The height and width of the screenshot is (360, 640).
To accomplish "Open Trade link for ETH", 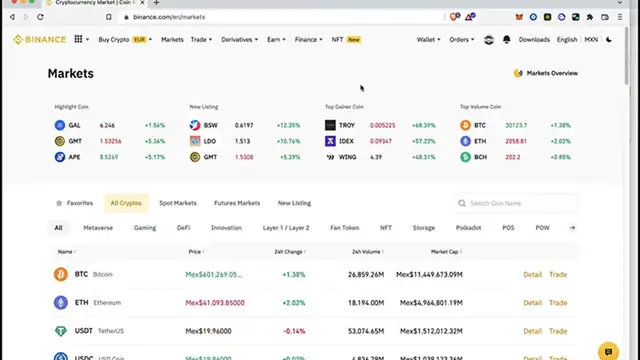I will [558, 303].
